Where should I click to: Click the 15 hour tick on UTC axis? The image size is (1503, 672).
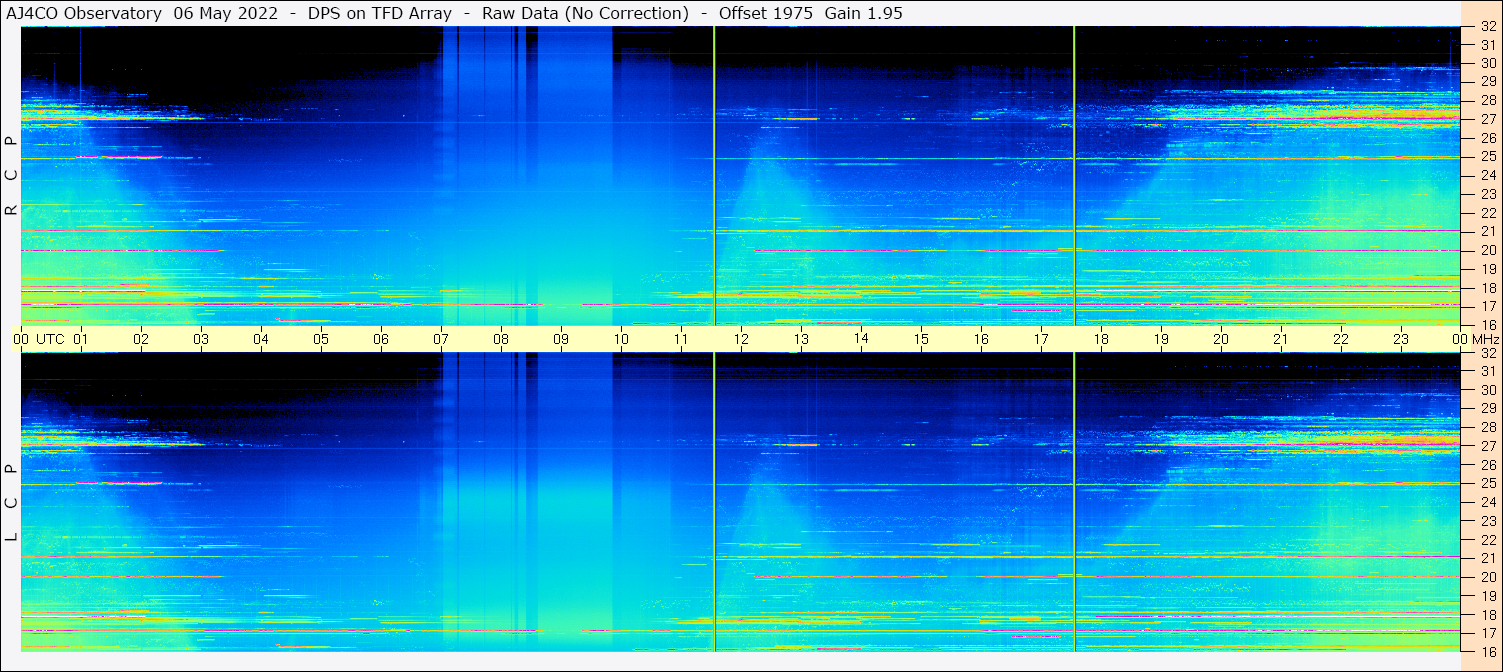coord(921,339)
